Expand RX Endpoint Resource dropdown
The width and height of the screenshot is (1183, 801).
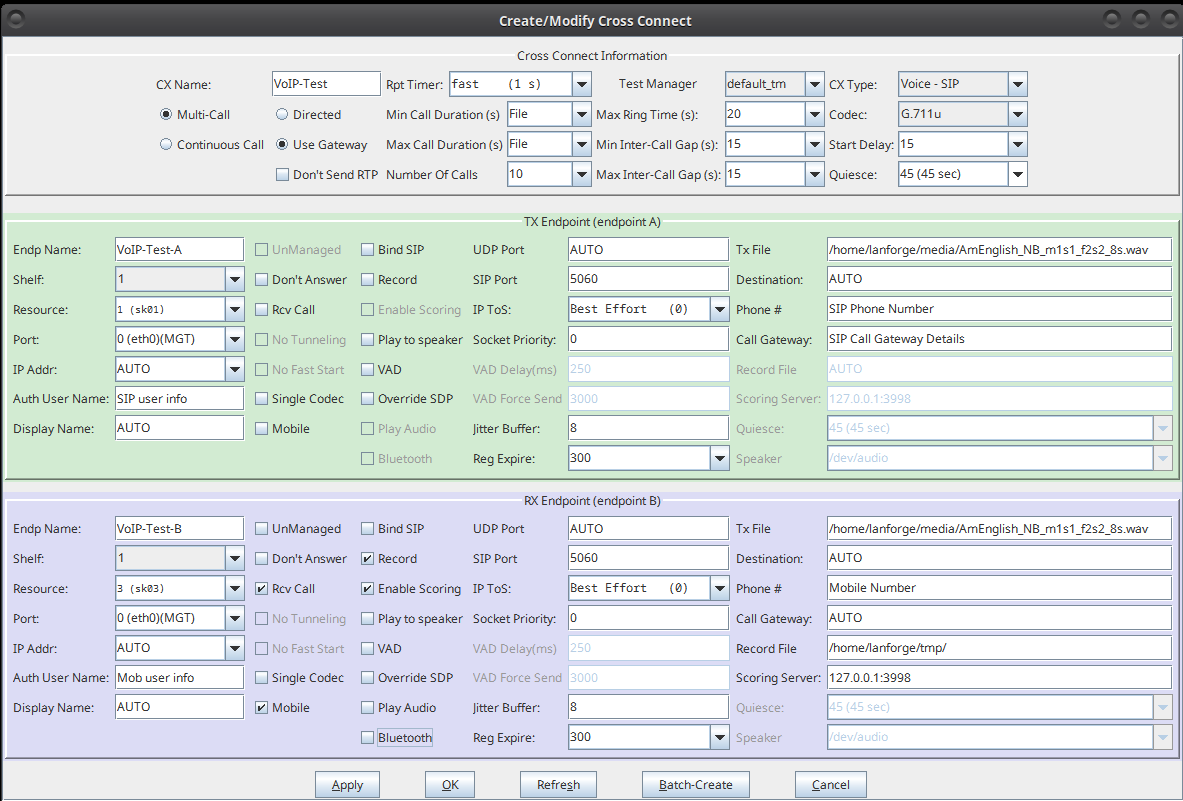(234, 589)
